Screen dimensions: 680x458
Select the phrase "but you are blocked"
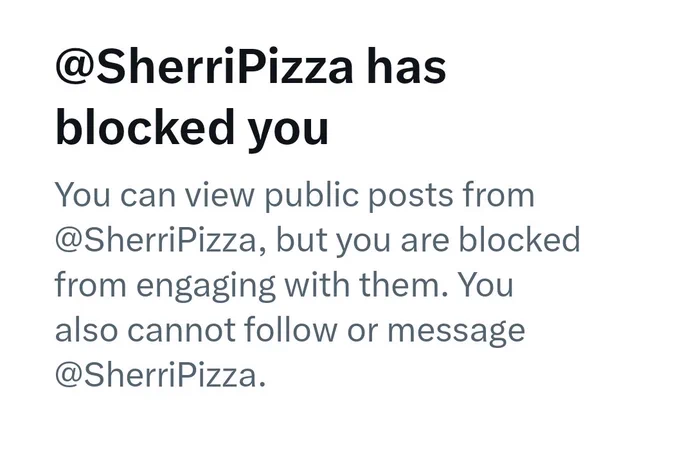(x=428, y=239)
